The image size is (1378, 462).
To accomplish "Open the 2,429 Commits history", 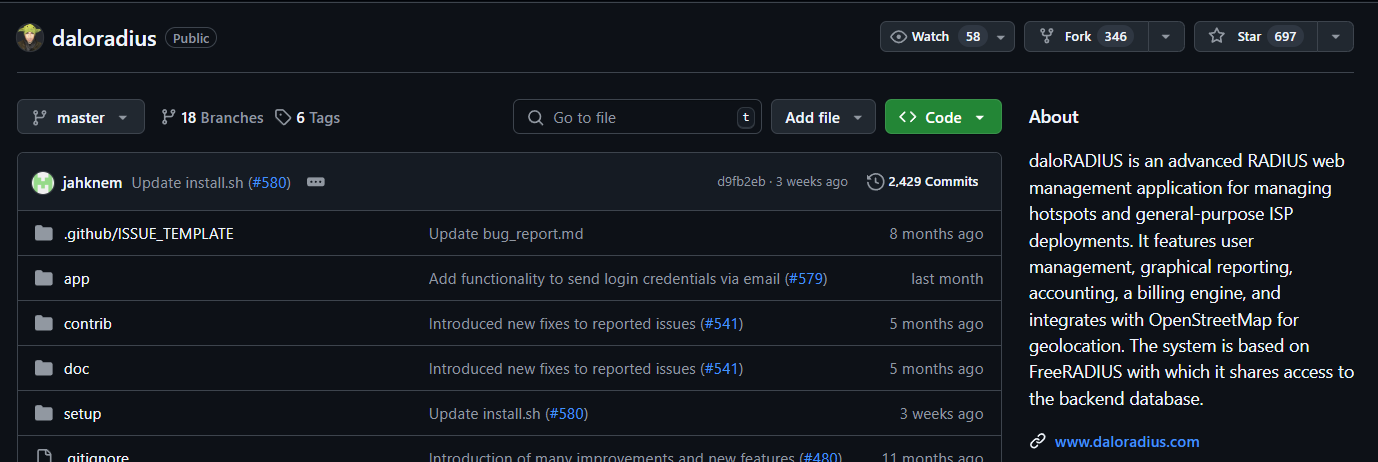I will pyautogui.click(x=923, y=182).
